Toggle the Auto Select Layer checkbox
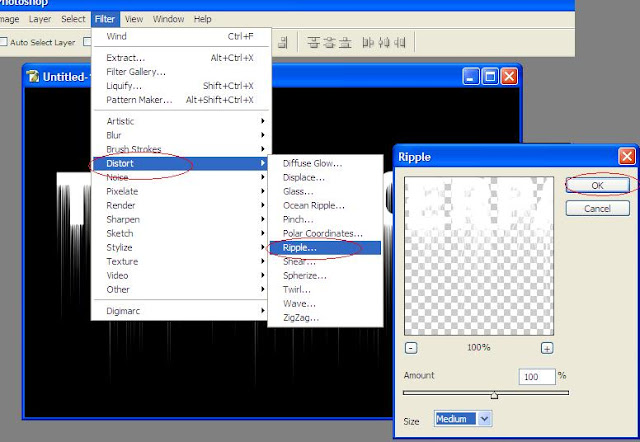The height and width of the screenshot is (442, 640). coord(4,42)
